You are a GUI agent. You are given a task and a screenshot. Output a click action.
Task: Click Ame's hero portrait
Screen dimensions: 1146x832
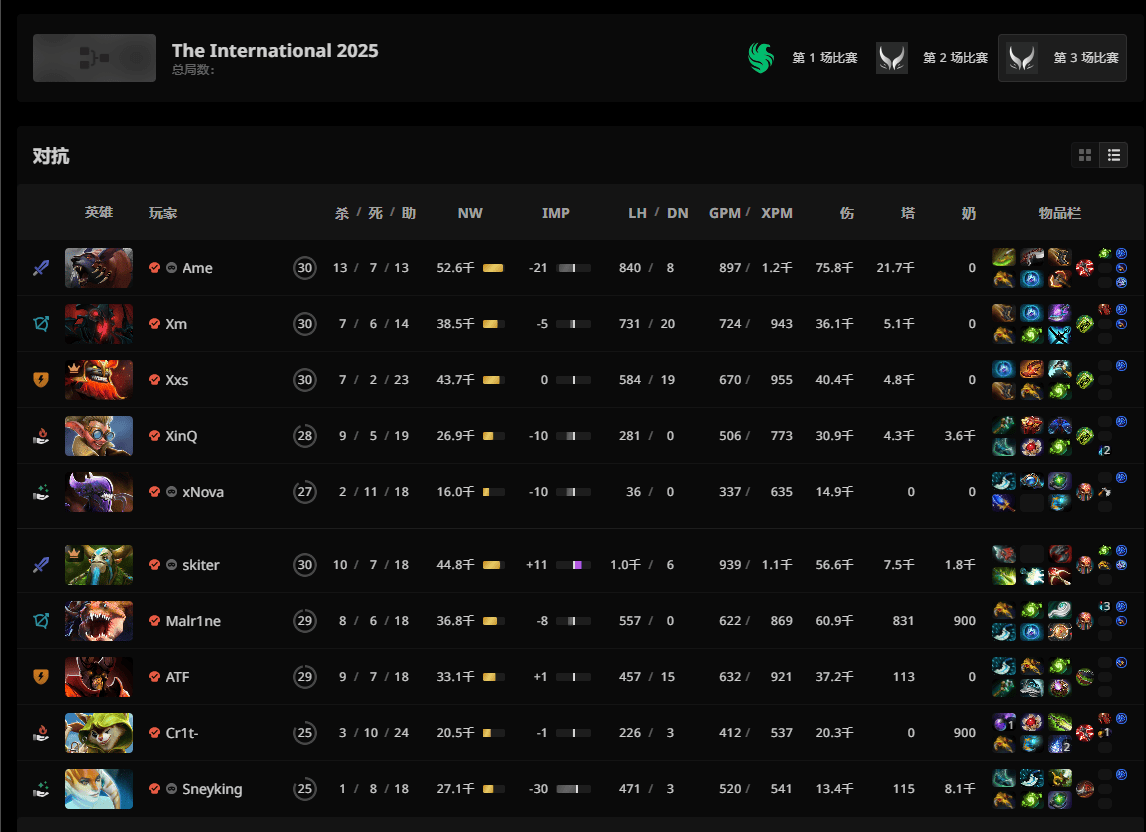98,268
